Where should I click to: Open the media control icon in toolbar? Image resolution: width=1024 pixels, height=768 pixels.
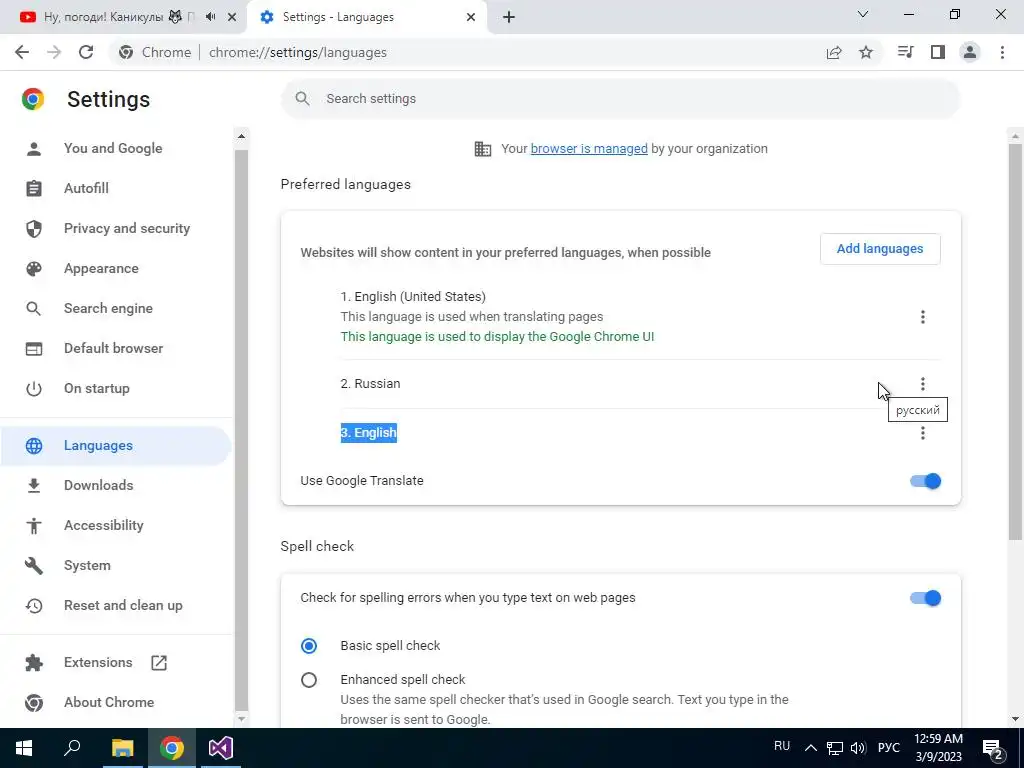(x=906, y=52)
